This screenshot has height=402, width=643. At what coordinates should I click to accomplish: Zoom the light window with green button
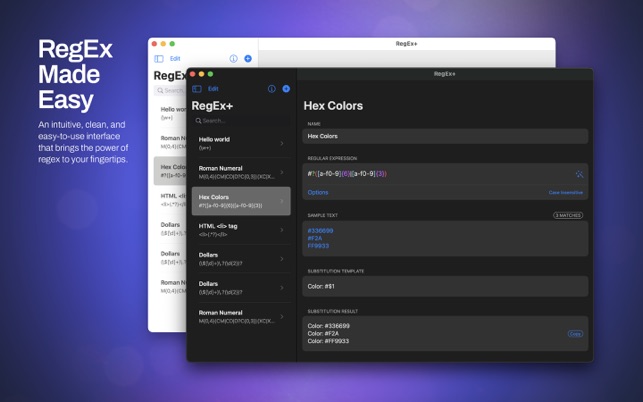pos(172,43)
